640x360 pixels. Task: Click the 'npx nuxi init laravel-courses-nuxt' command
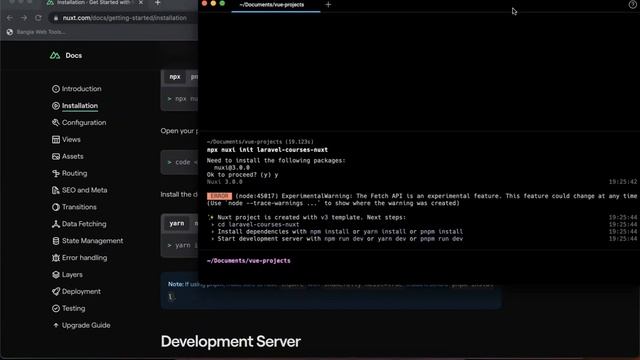pyautogui.click(x=267, y=150)
